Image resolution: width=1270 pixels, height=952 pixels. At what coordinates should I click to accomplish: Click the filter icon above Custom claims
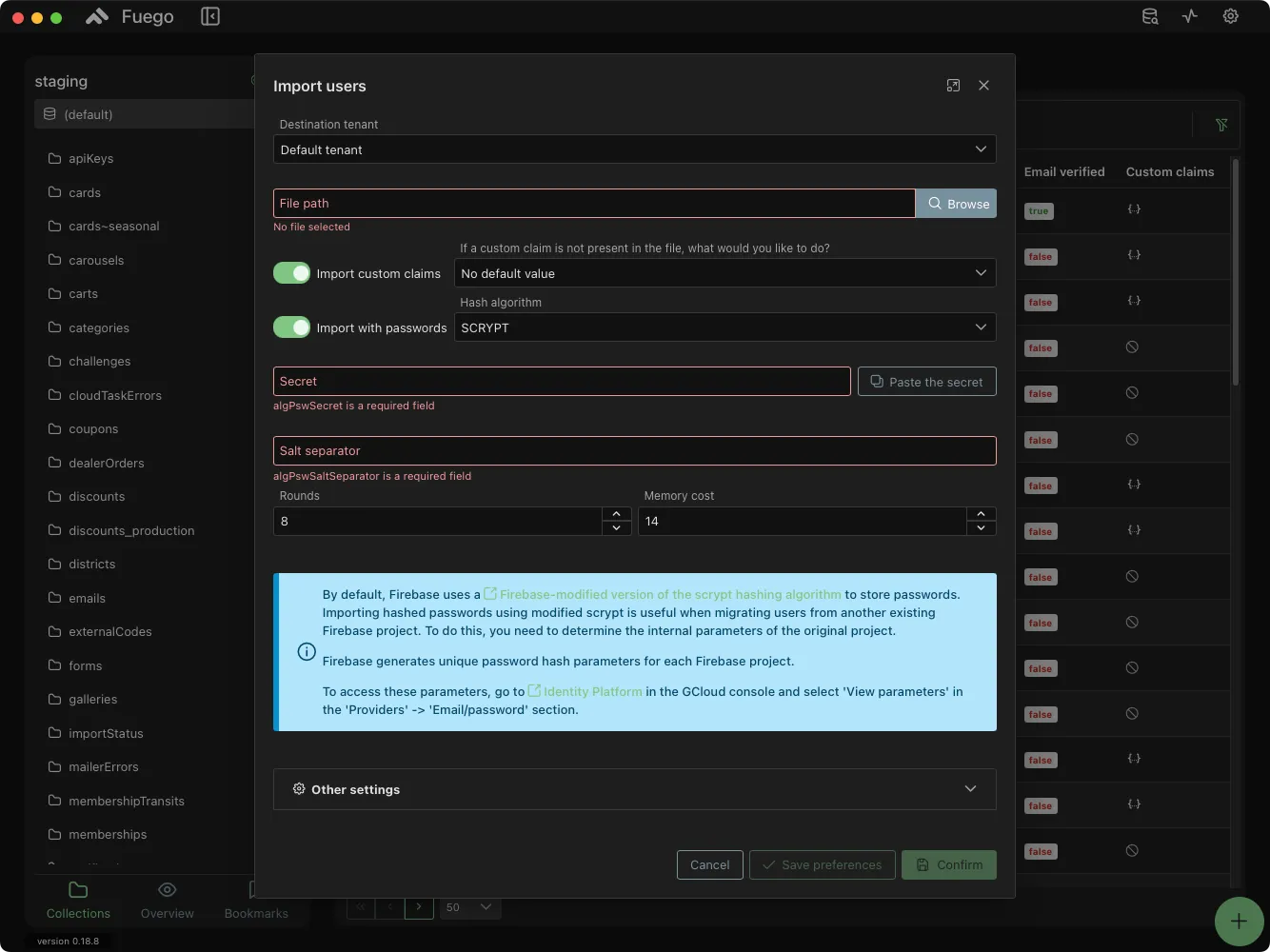[x=1221, y=125]
